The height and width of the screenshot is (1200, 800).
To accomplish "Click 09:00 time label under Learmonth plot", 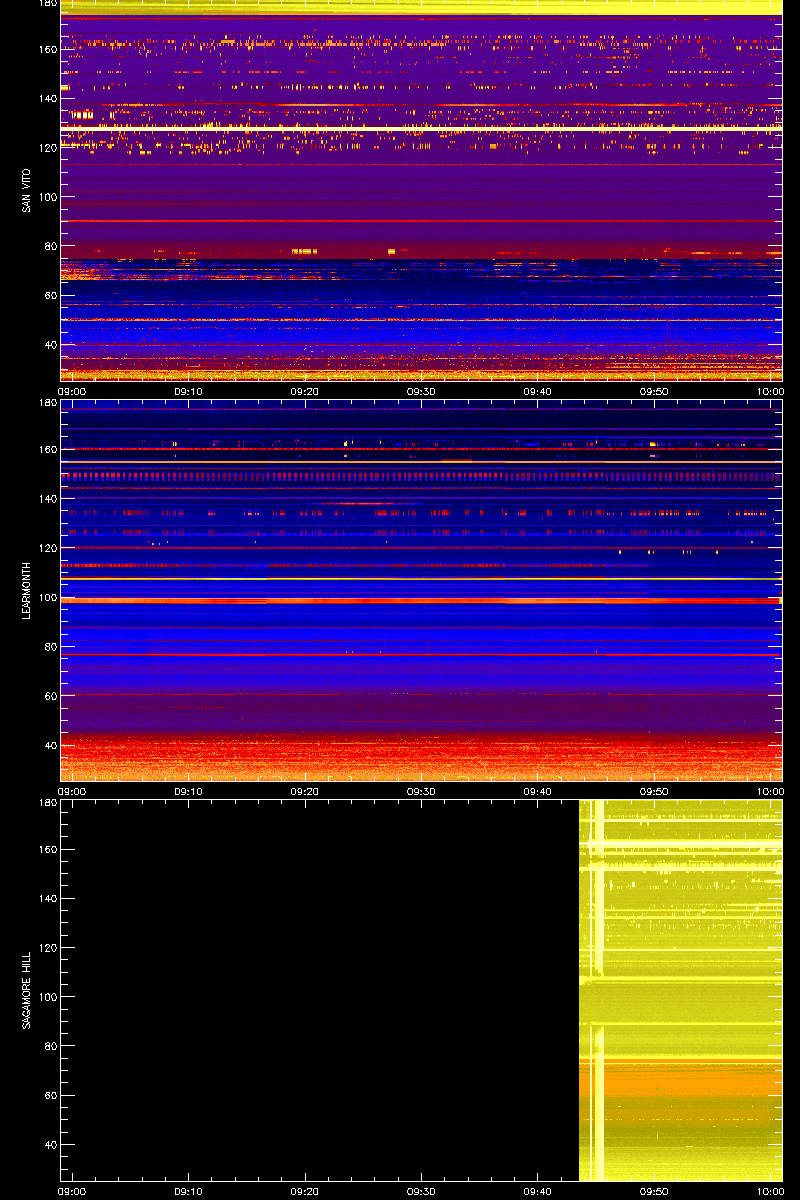I will click(72, 792).
